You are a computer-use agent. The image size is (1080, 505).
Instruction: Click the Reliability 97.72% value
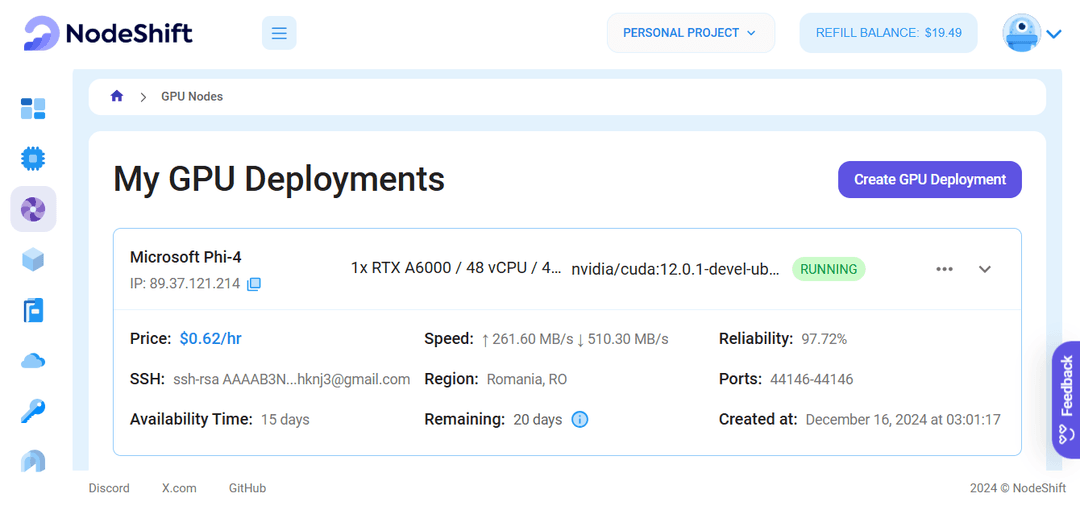[x=824, y=339]
